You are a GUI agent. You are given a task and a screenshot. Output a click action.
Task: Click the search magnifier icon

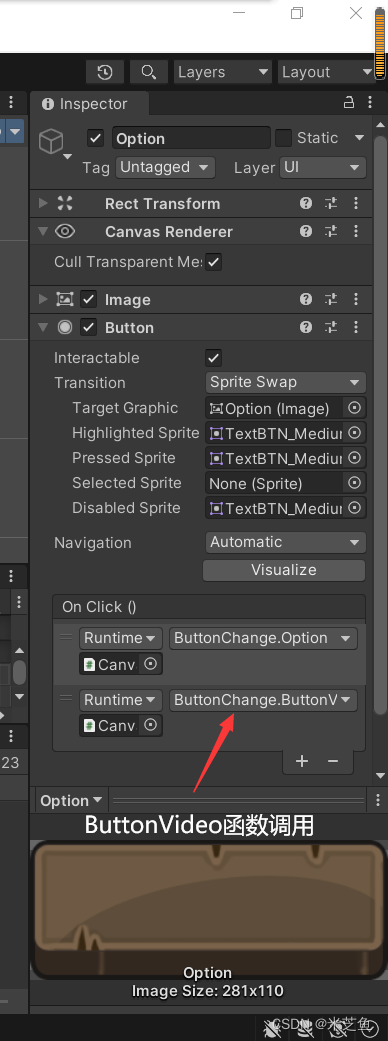coord(149,72)
